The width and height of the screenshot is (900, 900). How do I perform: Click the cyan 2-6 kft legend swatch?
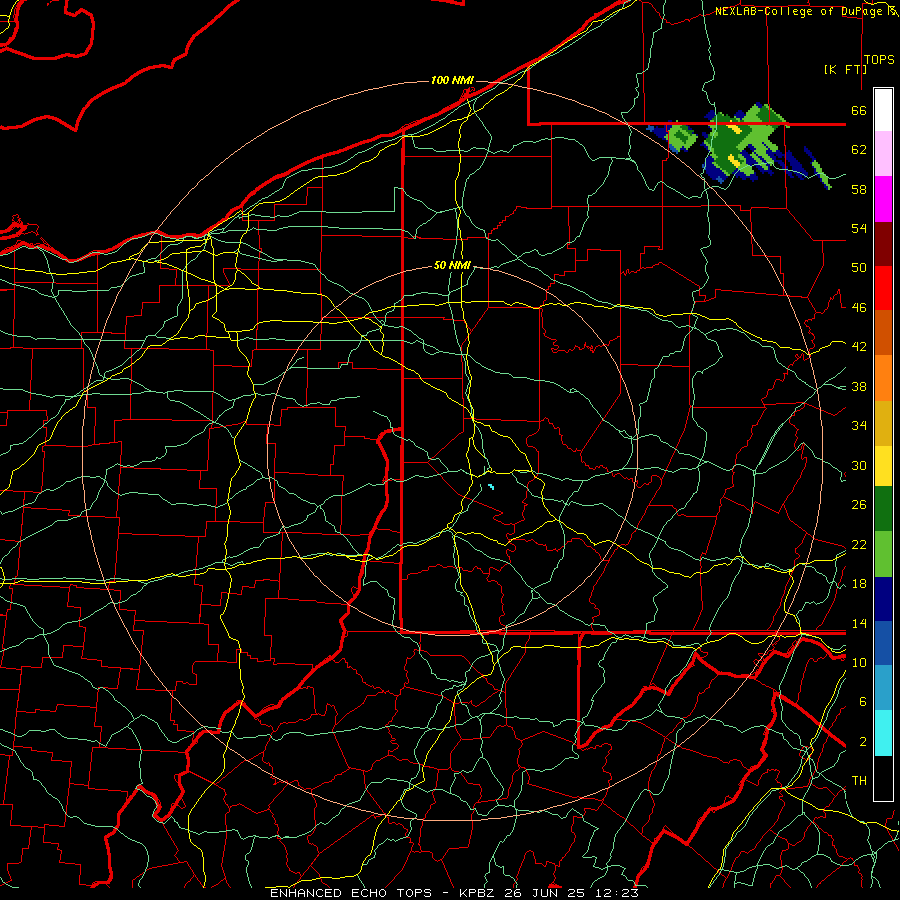883,733
